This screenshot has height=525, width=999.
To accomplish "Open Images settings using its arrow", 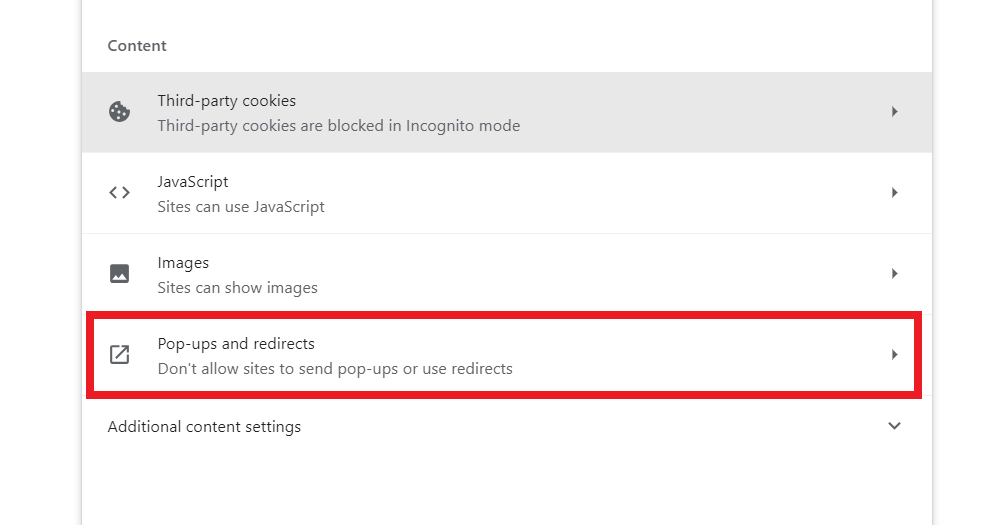I will (895, 274).
